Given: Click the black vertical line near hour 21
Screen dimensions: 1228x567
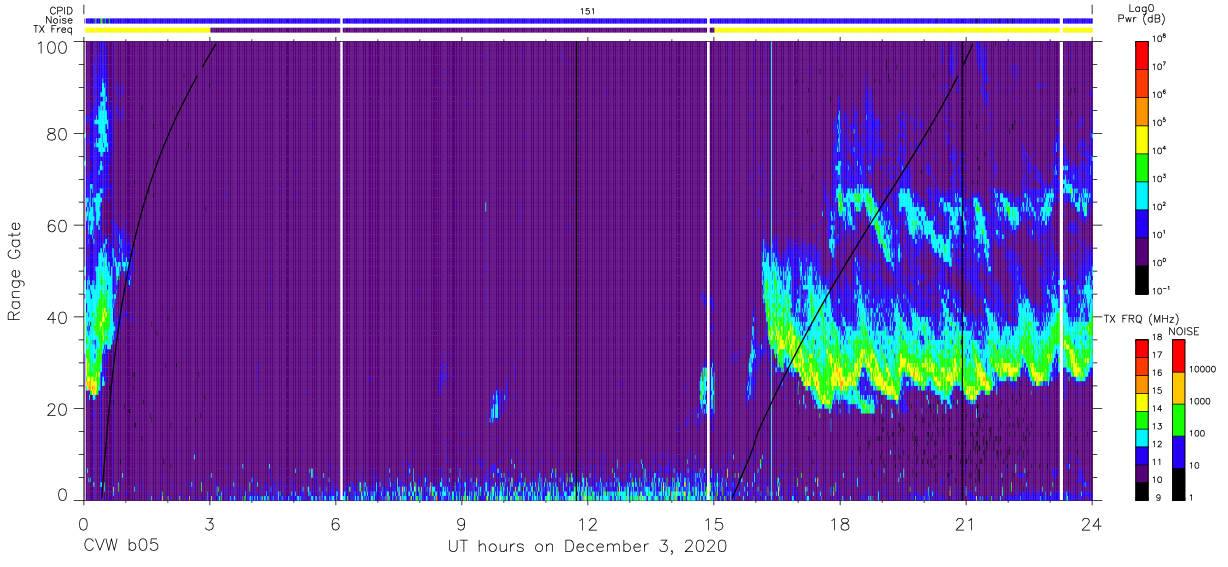Looking at the screenshot, I should (961, 270).
